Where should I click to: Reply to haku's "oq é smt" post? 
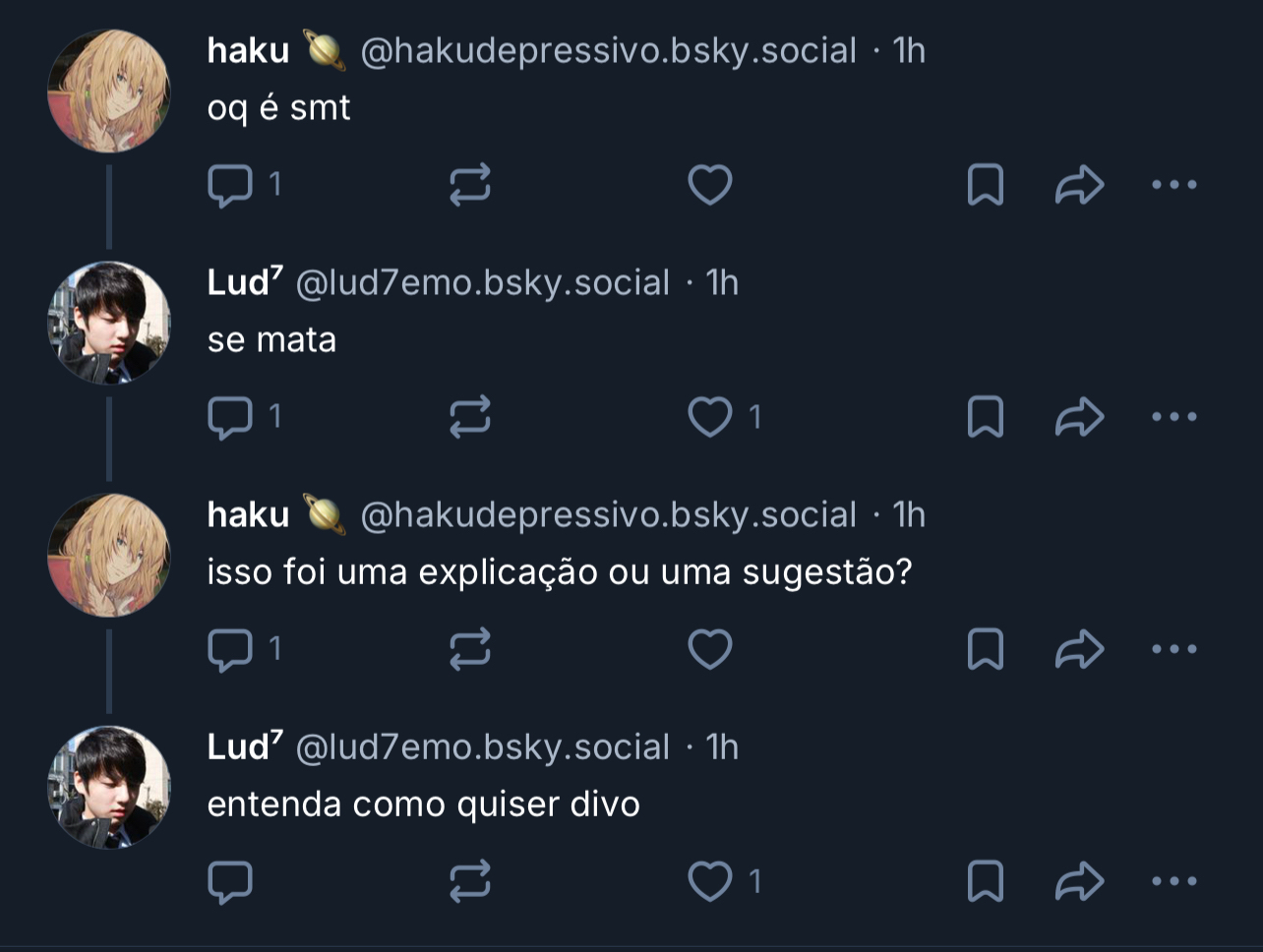click(230, 186)
